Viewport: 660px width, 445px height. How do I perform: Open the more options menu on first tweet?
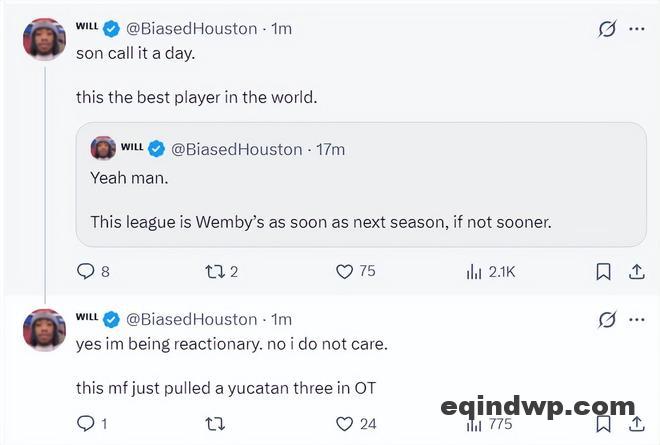click(637, 29)
